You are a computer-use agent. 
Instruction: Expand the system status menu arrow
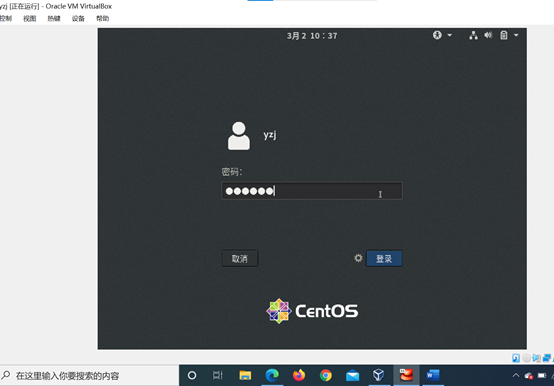pos(516,35)
